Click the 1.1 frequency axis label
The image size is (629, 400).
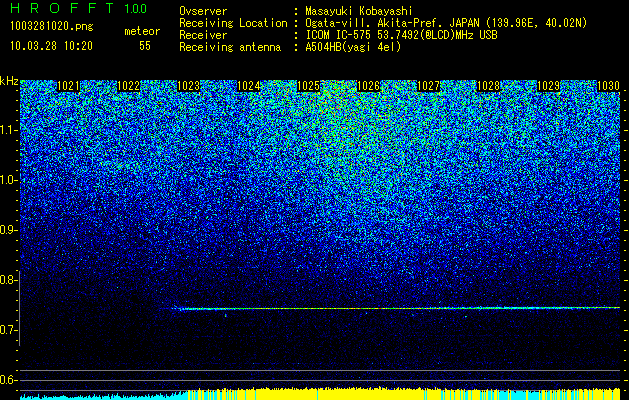pyautogui.click(x=7, y=130)
